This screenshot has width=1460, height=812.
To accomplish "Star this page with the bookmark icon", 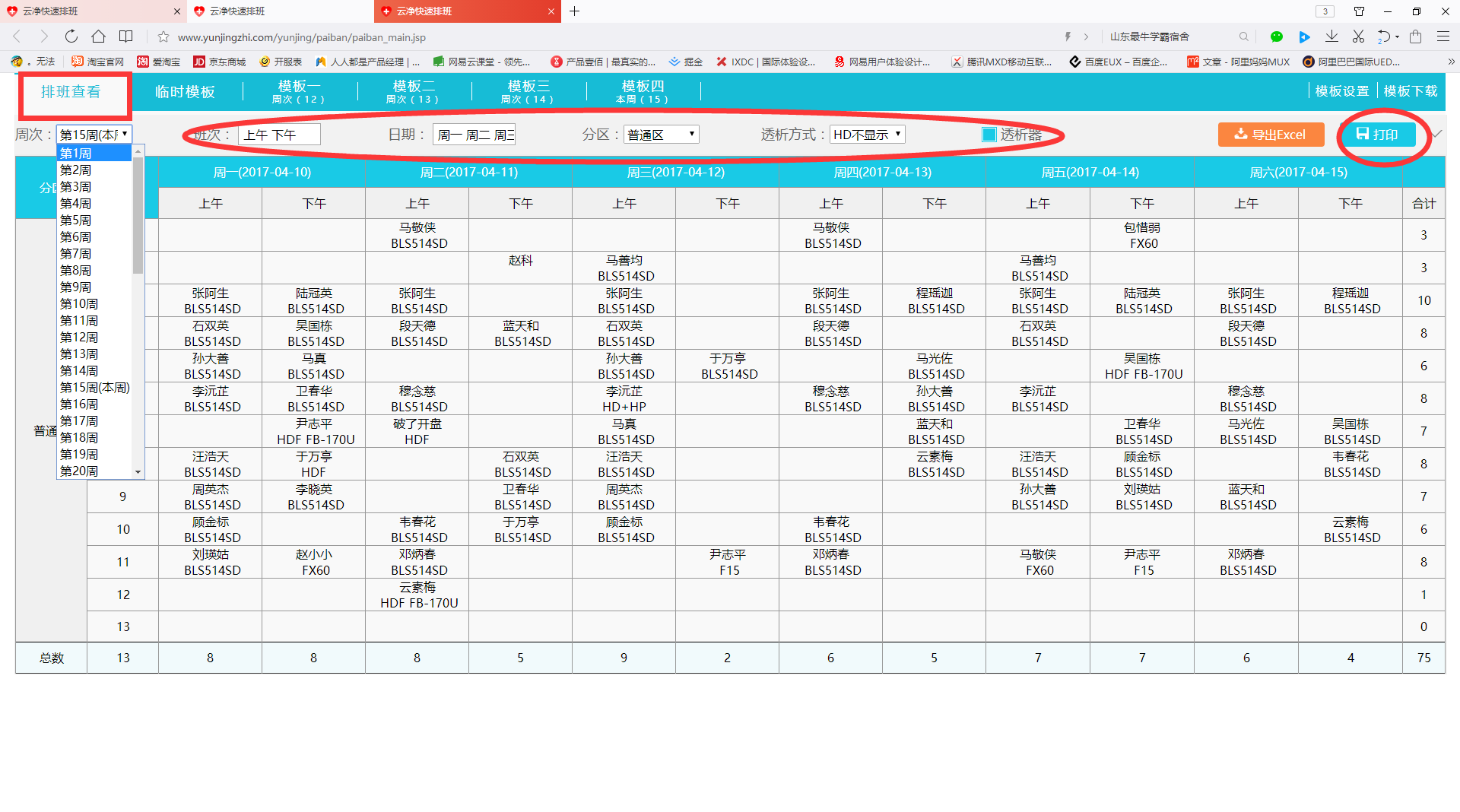I will [x=163, y=36].
